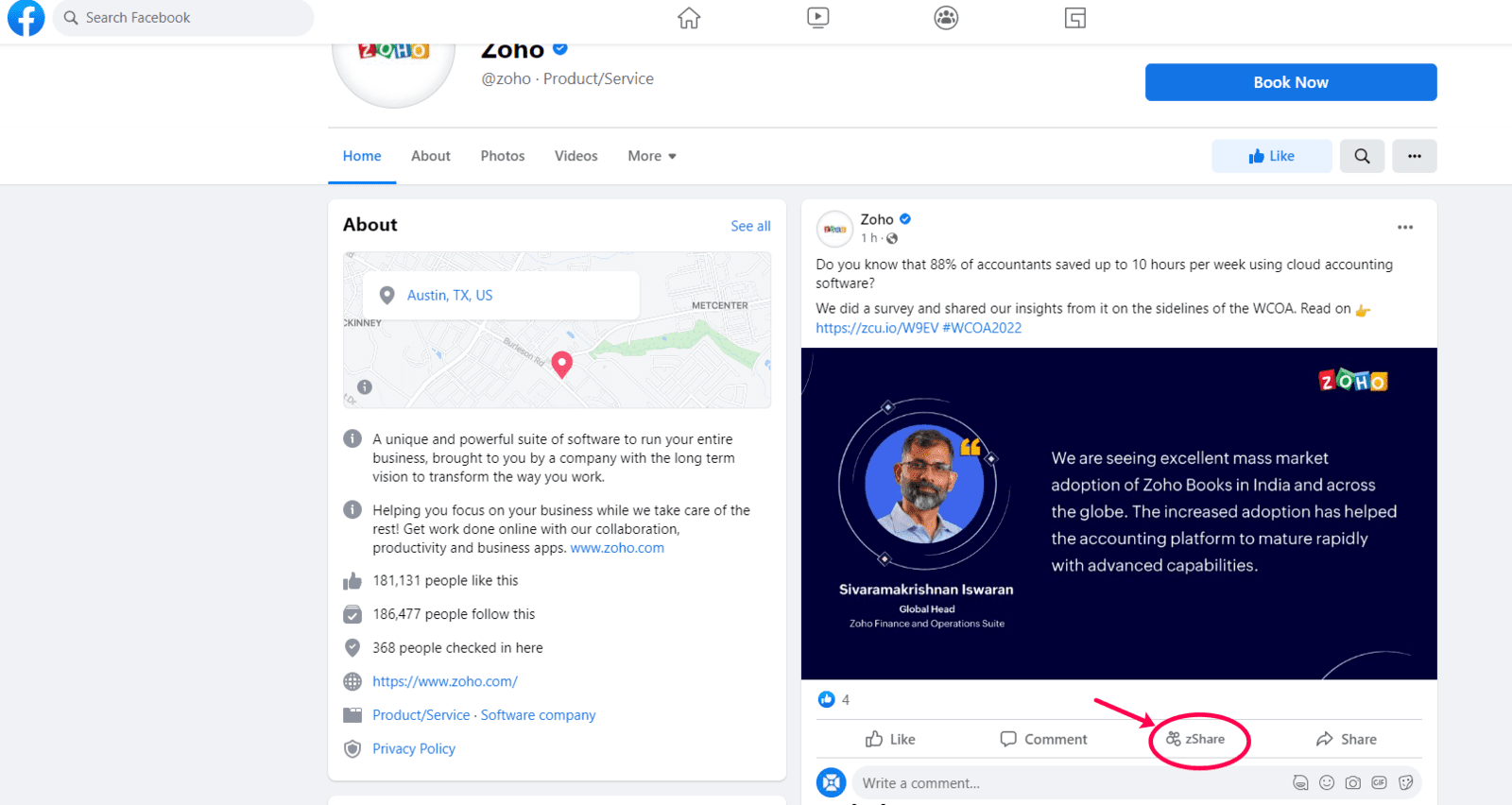This screenshot has height=805, width=1512.
Task: Attach a photo using the camera icon
Action: coord(1353,782)
